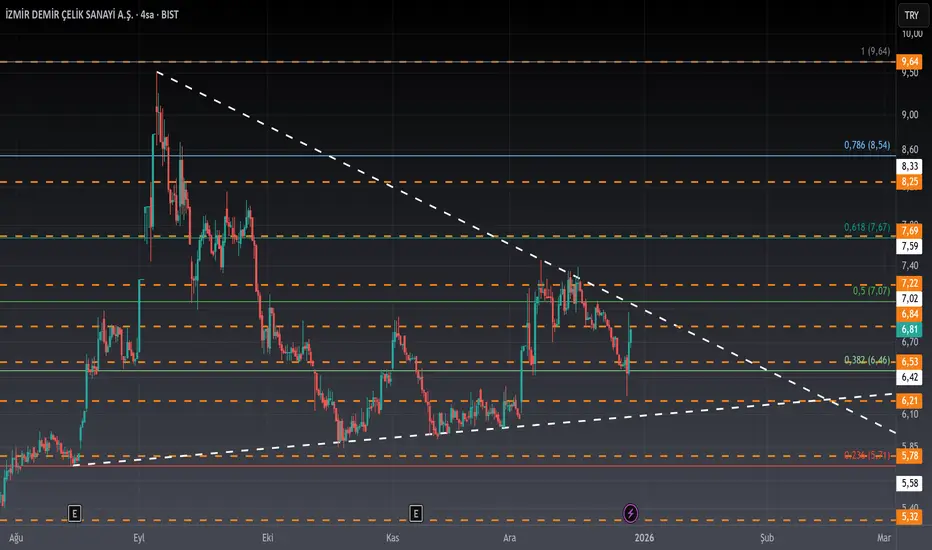Click the Kas date label on time axis
This screenshot has width=932, height=550.
tap(392, 538)
